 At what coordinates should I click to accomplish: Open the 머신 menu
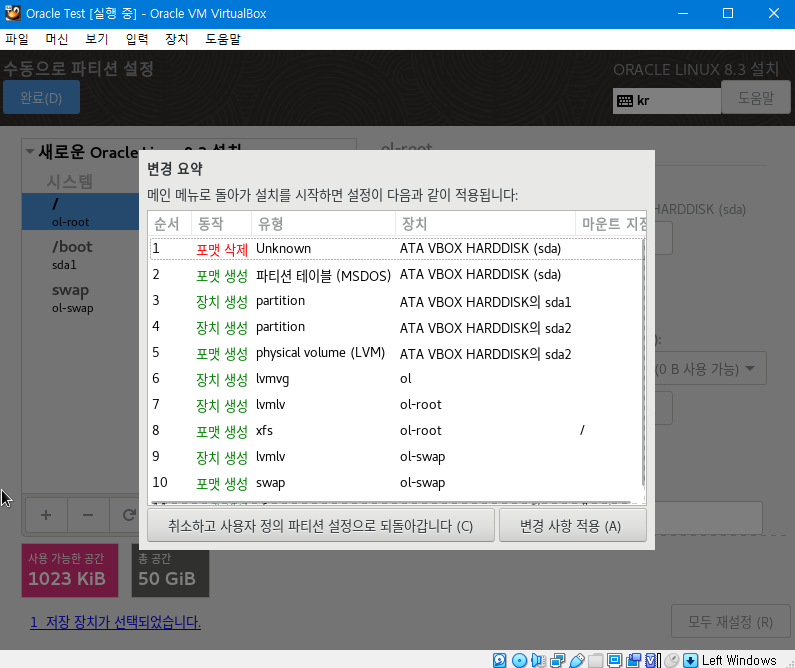point(56,39)
